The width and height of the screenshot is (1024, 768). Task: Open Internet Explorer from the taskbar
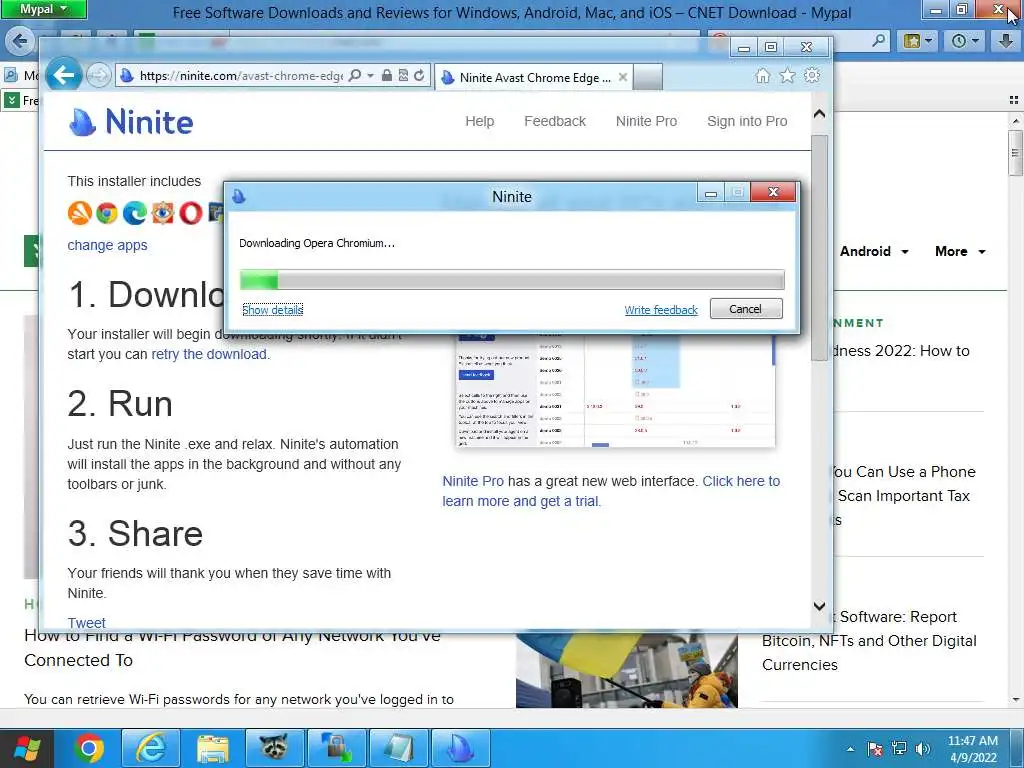coord(151,748)
